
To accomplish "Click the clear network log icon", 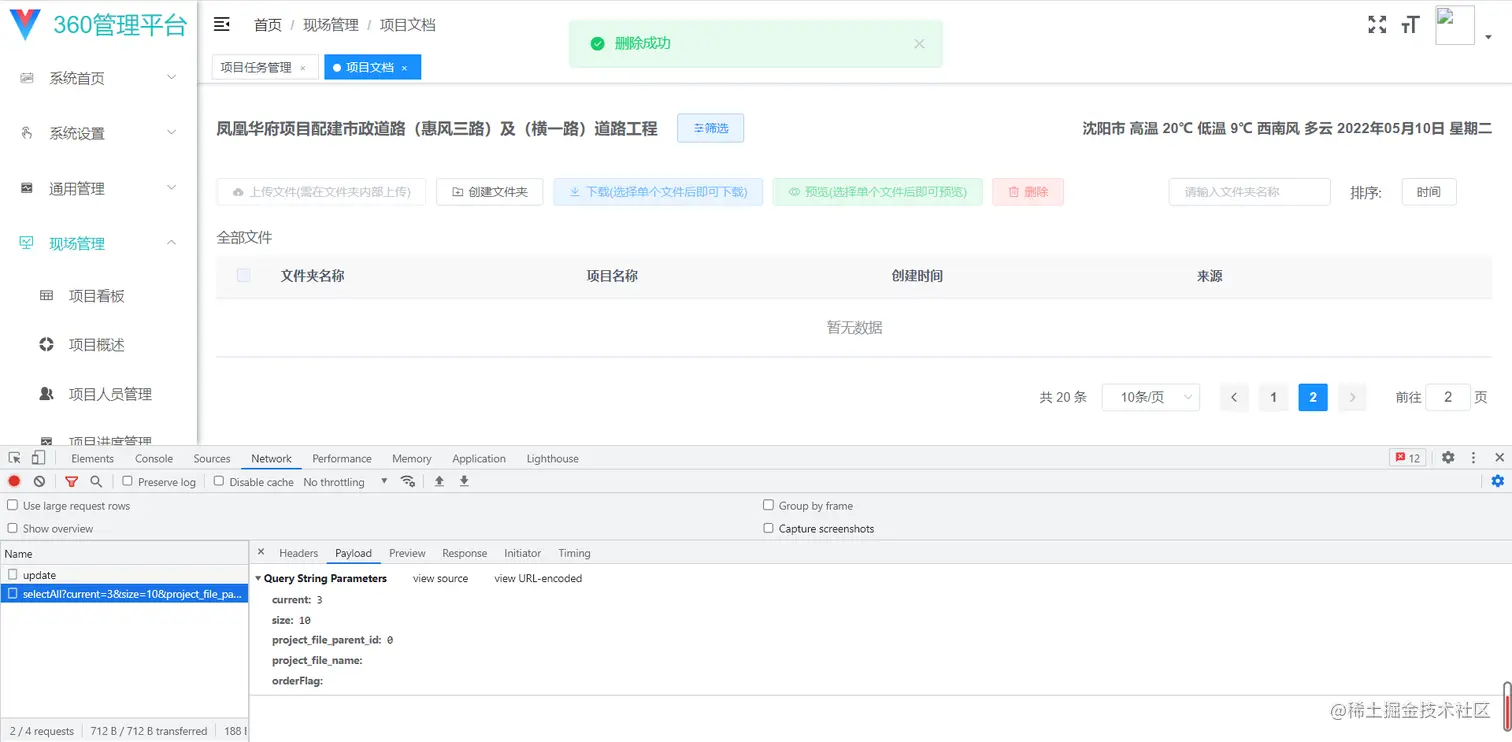I will pyautogui.click(x=39, y=481).
